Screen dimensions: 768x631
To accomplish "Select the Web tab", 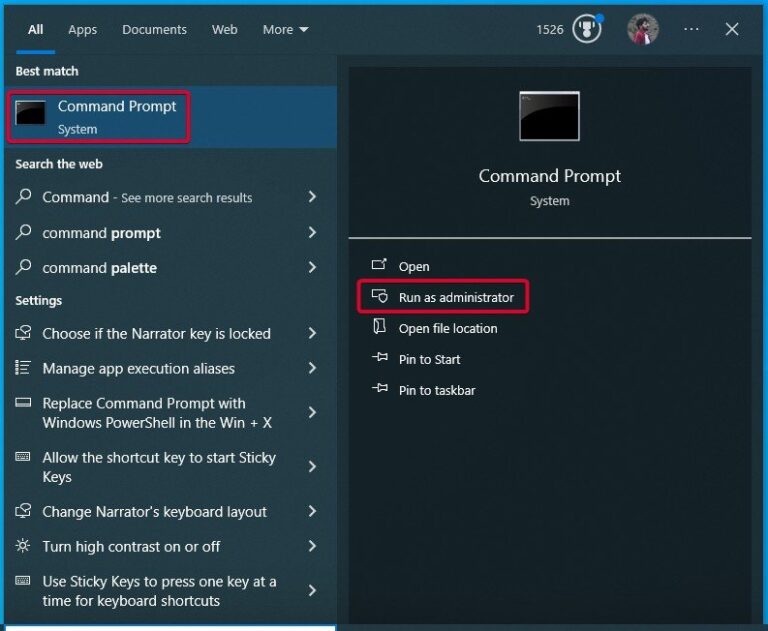I will pos(224,30).
